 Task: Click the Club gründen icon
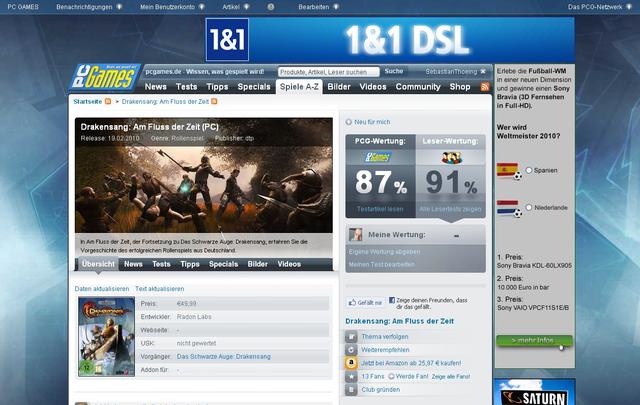coord(351,389)
